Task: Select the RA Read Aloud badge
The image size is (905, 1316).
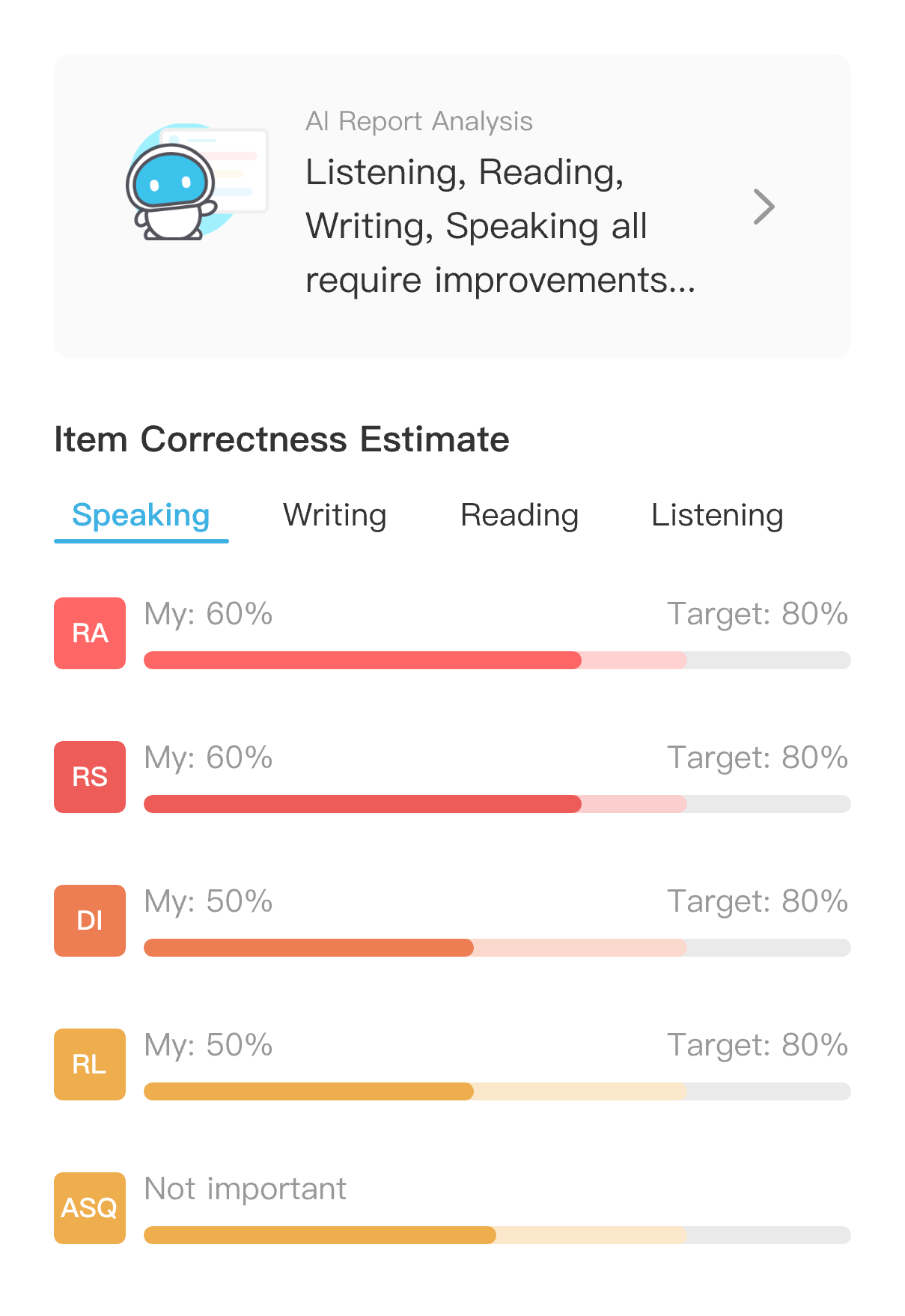Action: 89,633
